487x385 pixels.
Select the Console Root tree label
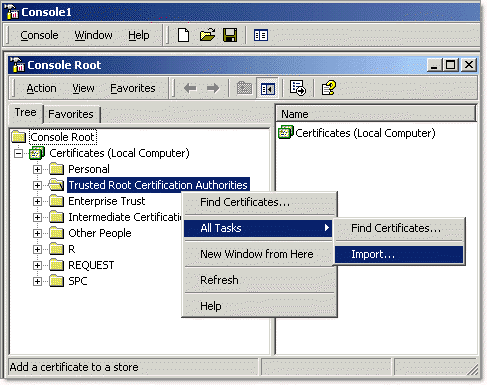[x=63, y=137]
